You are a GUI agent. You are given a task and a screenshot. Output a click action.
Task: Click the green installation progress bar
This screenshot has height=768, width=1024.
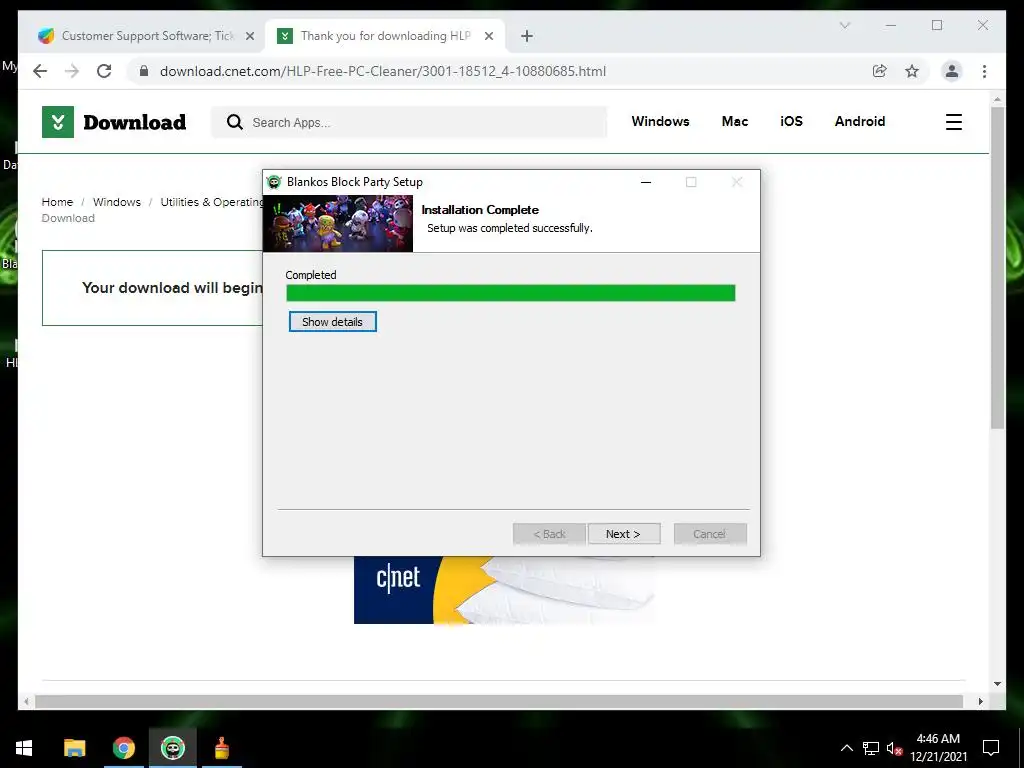[x=511, y=293]
